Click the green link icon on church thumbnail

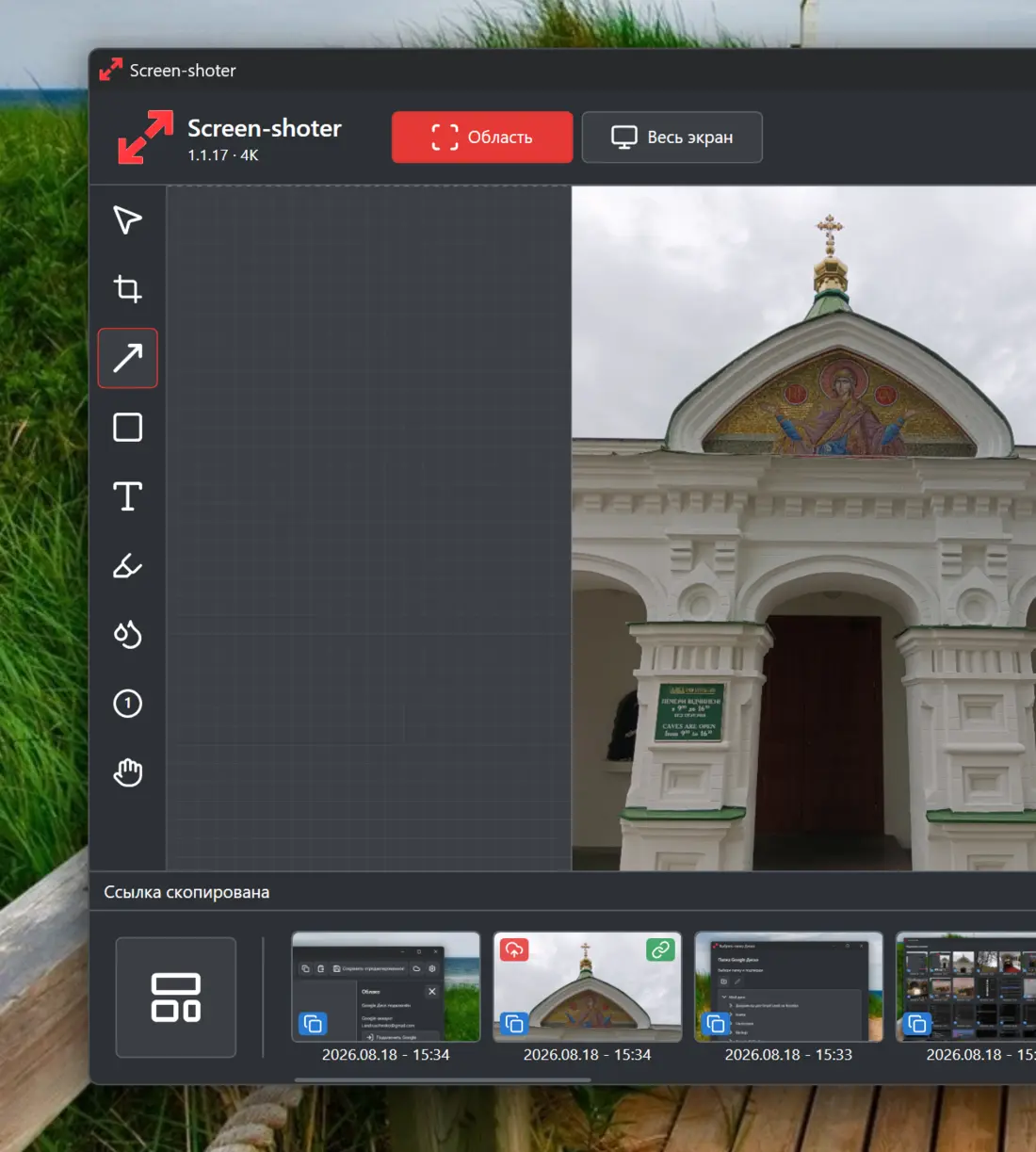pos(661,950)
